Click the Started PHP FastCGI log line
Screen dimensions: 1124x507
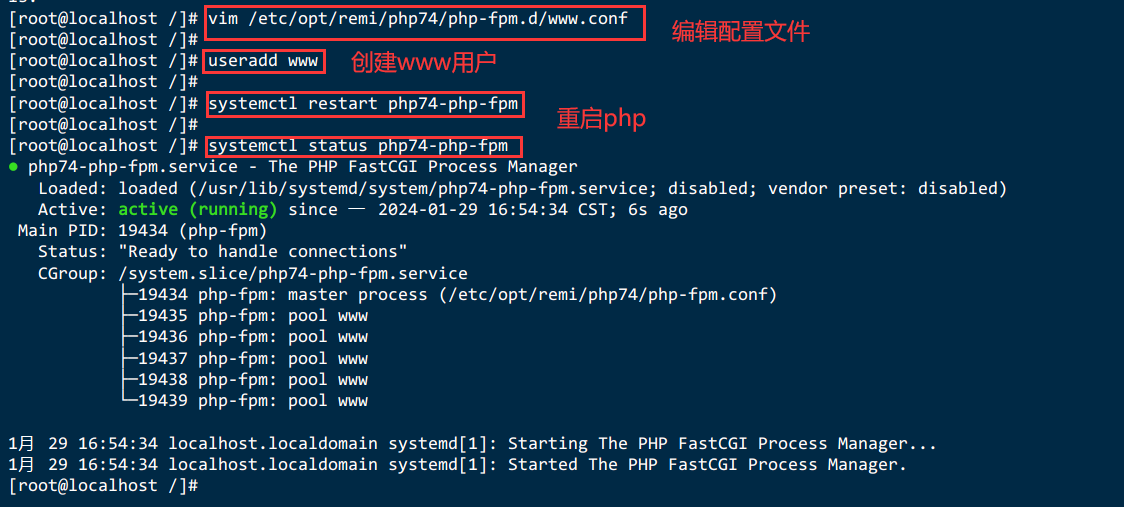(x=457, y=465)
